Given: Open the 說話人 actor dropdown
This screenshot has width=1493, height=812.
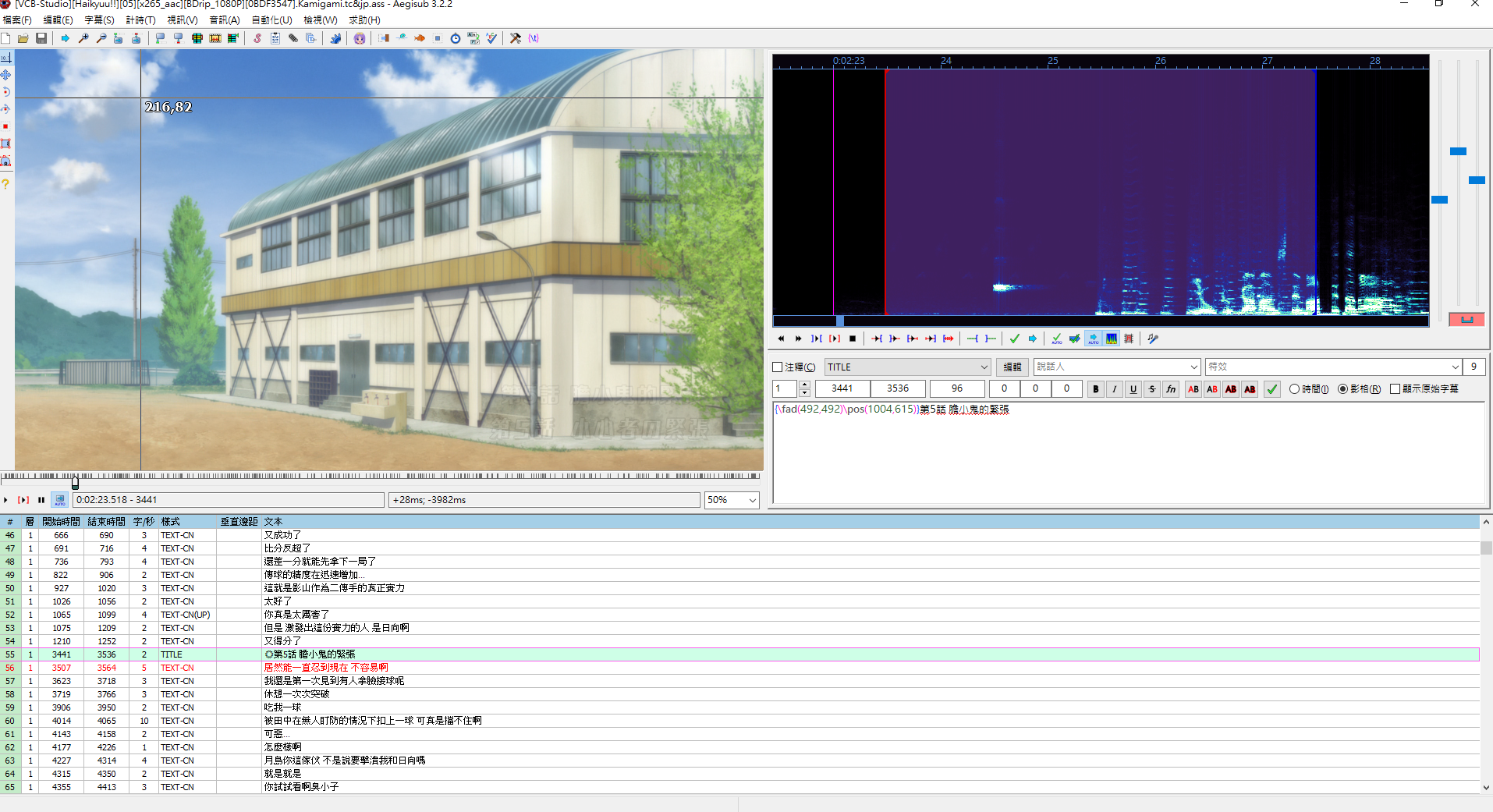Looking at the screenshot, I should pos(1117,367).
